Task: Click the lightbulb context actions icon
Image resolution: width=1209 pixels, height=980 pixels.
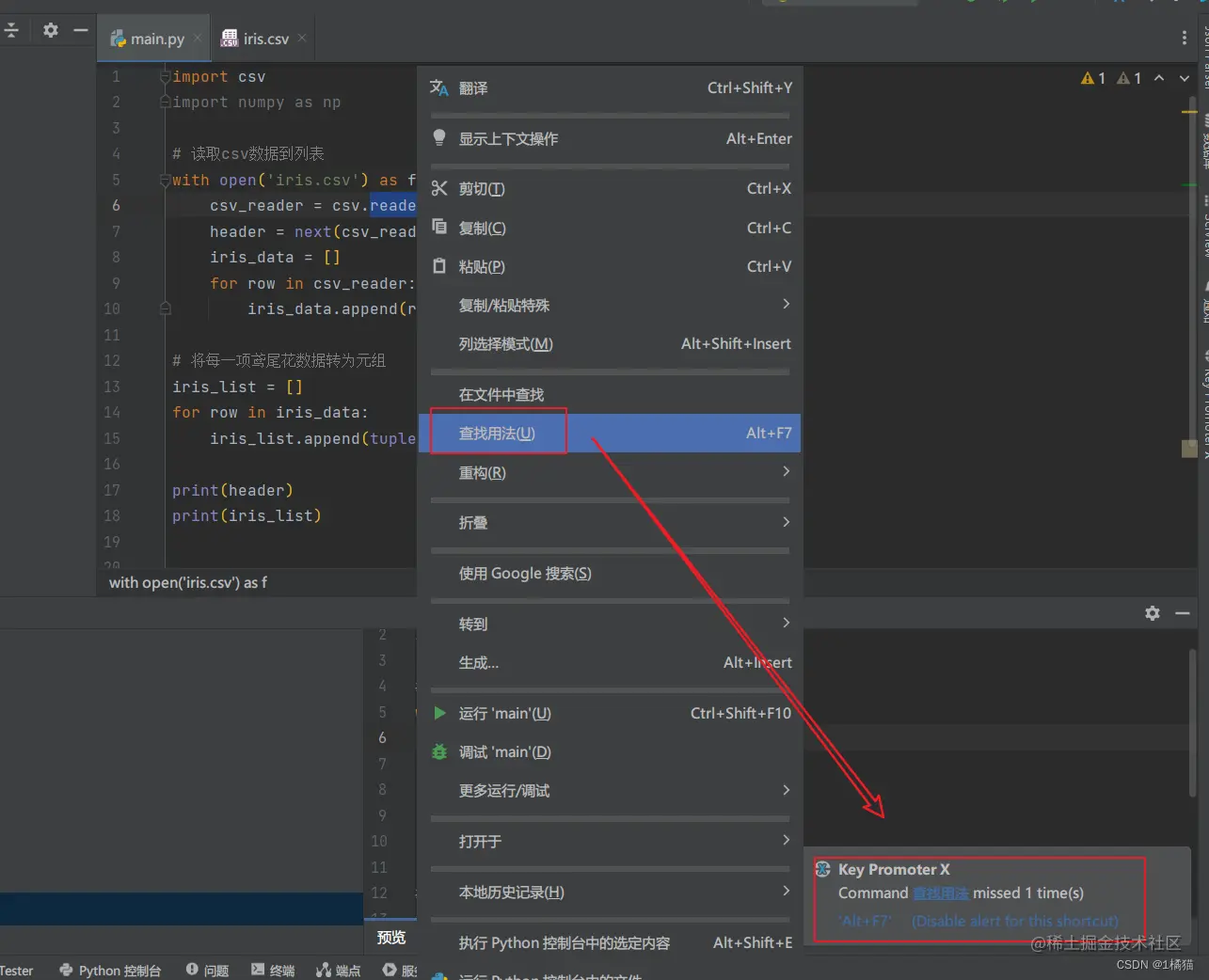Action: (438, 138)
